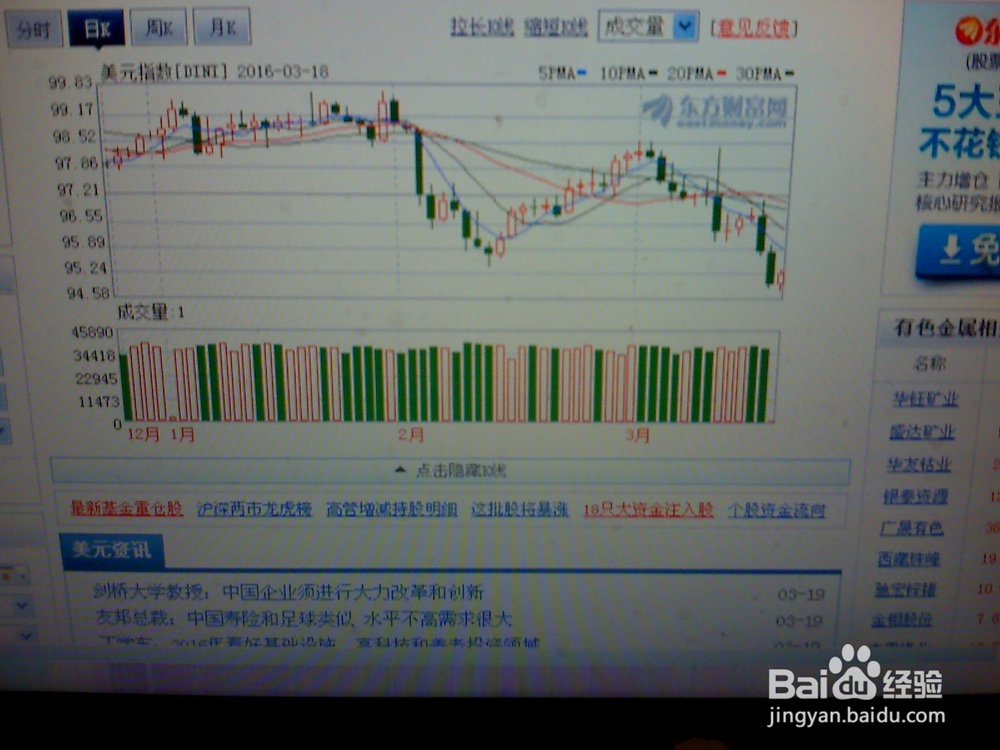Click the 99.83 top price axis label
Screen dimensions: 1000x750
(x=71, y=82)
